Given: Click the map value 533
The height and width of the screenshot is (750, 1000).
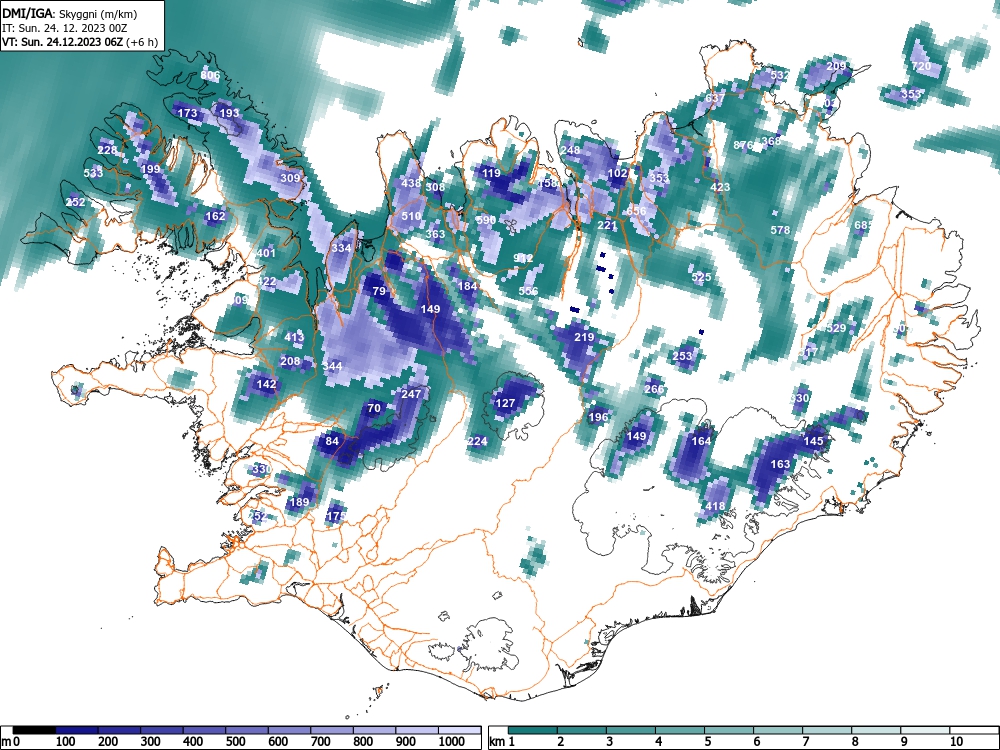Looking at the screenshot, I should point(93,173).
